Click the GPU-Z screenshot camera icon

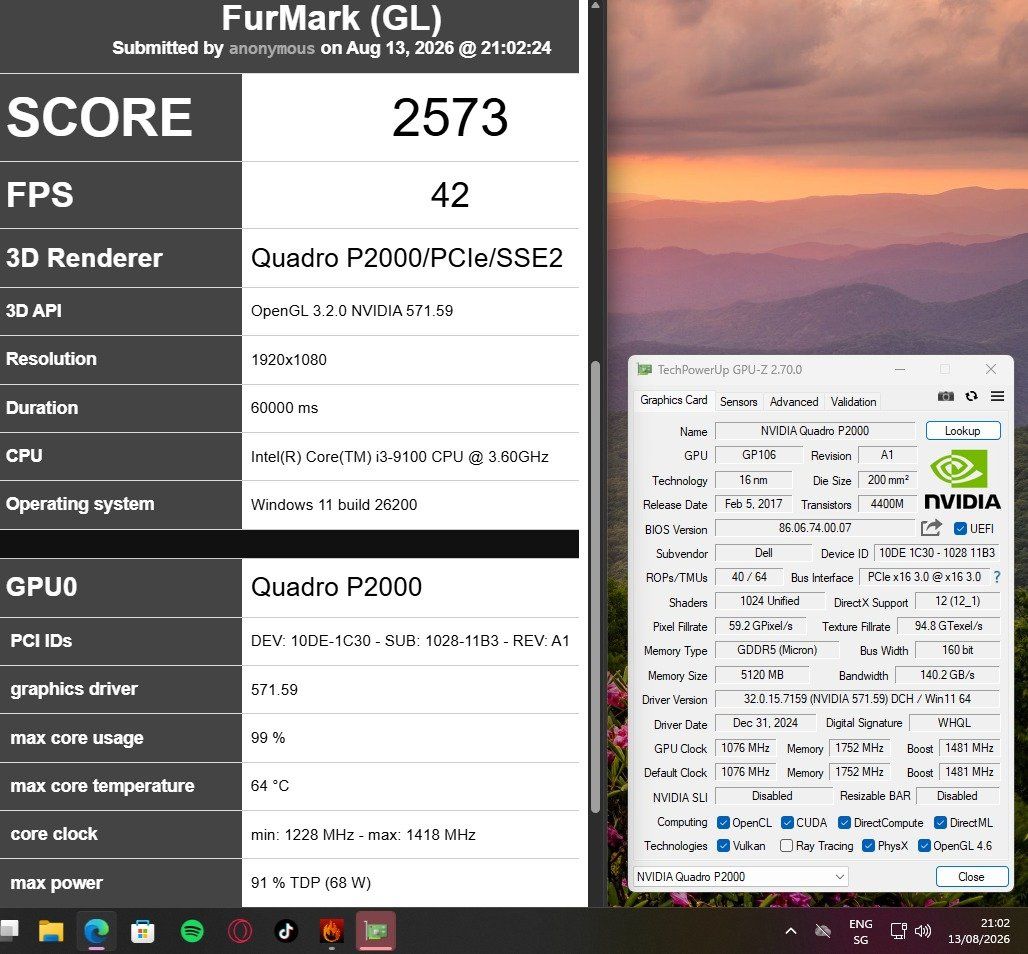pos(945,396)
